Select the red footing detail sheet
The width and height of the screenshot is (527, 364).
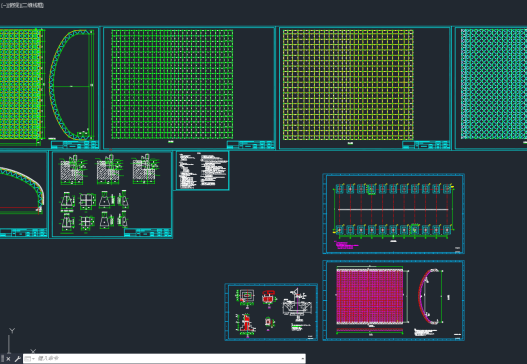271,312
